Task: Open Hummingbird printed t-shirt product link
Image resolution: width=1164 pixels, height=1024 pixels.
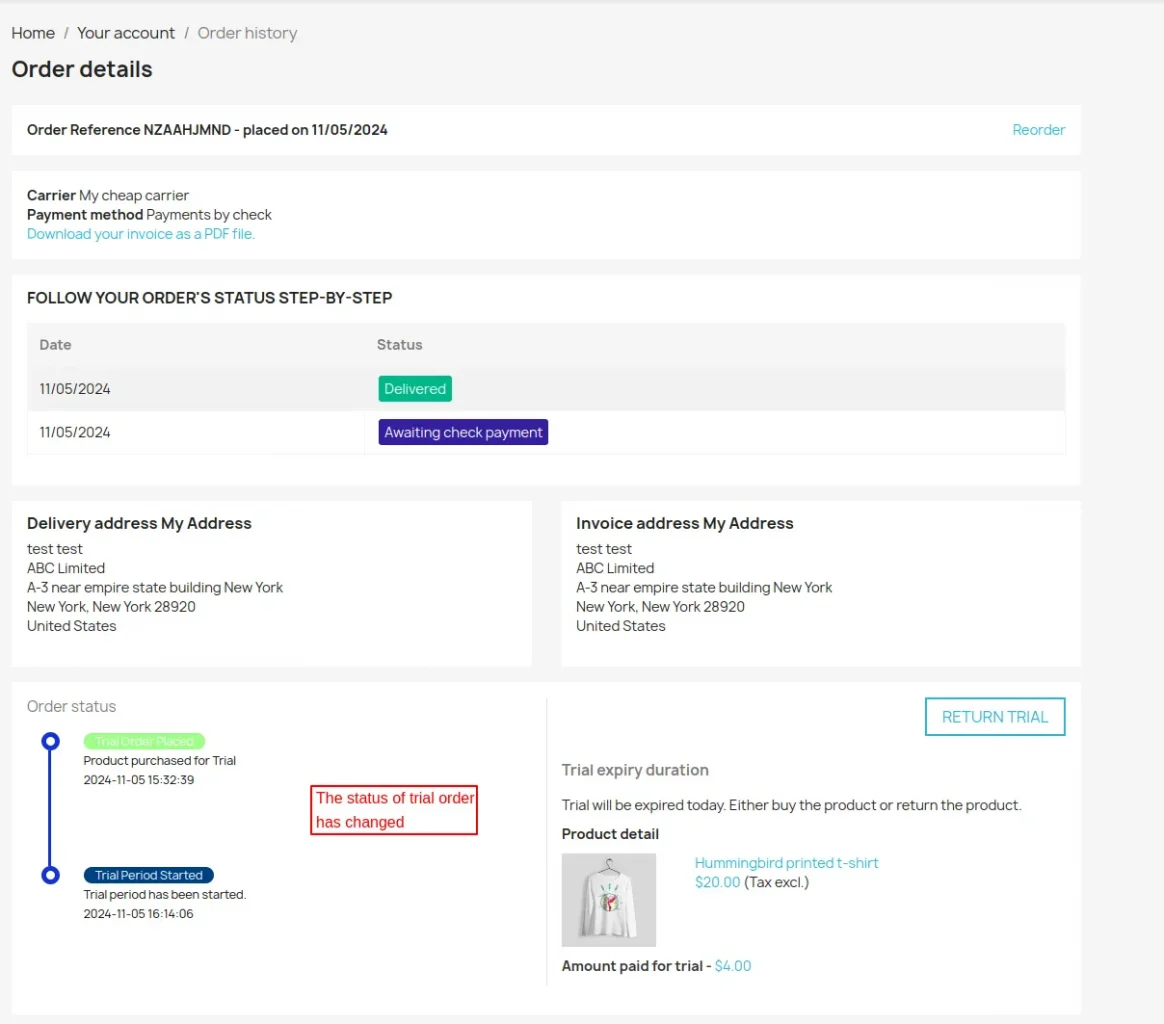Action: click(786, 863)
